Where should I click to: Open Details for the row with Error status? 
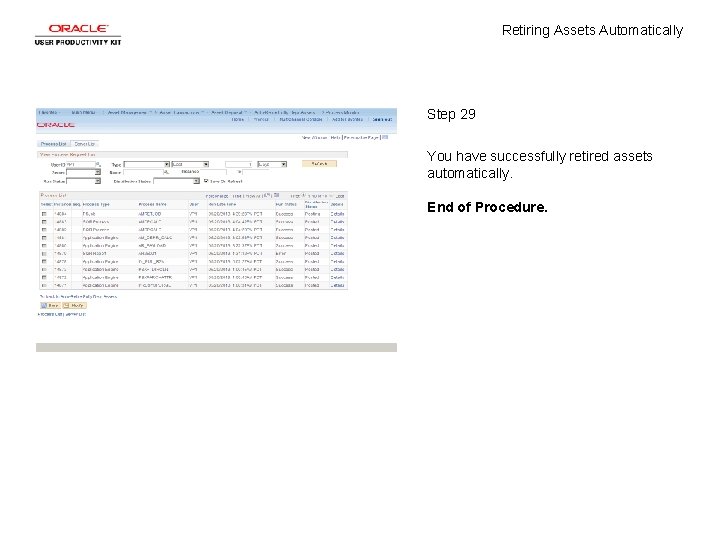(337, 253)
